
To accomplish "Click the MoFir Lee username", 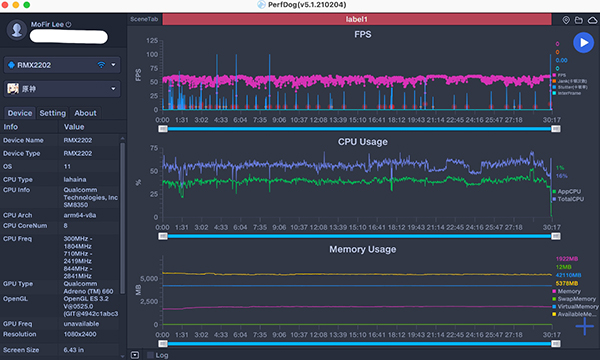I will coord(47,24).
